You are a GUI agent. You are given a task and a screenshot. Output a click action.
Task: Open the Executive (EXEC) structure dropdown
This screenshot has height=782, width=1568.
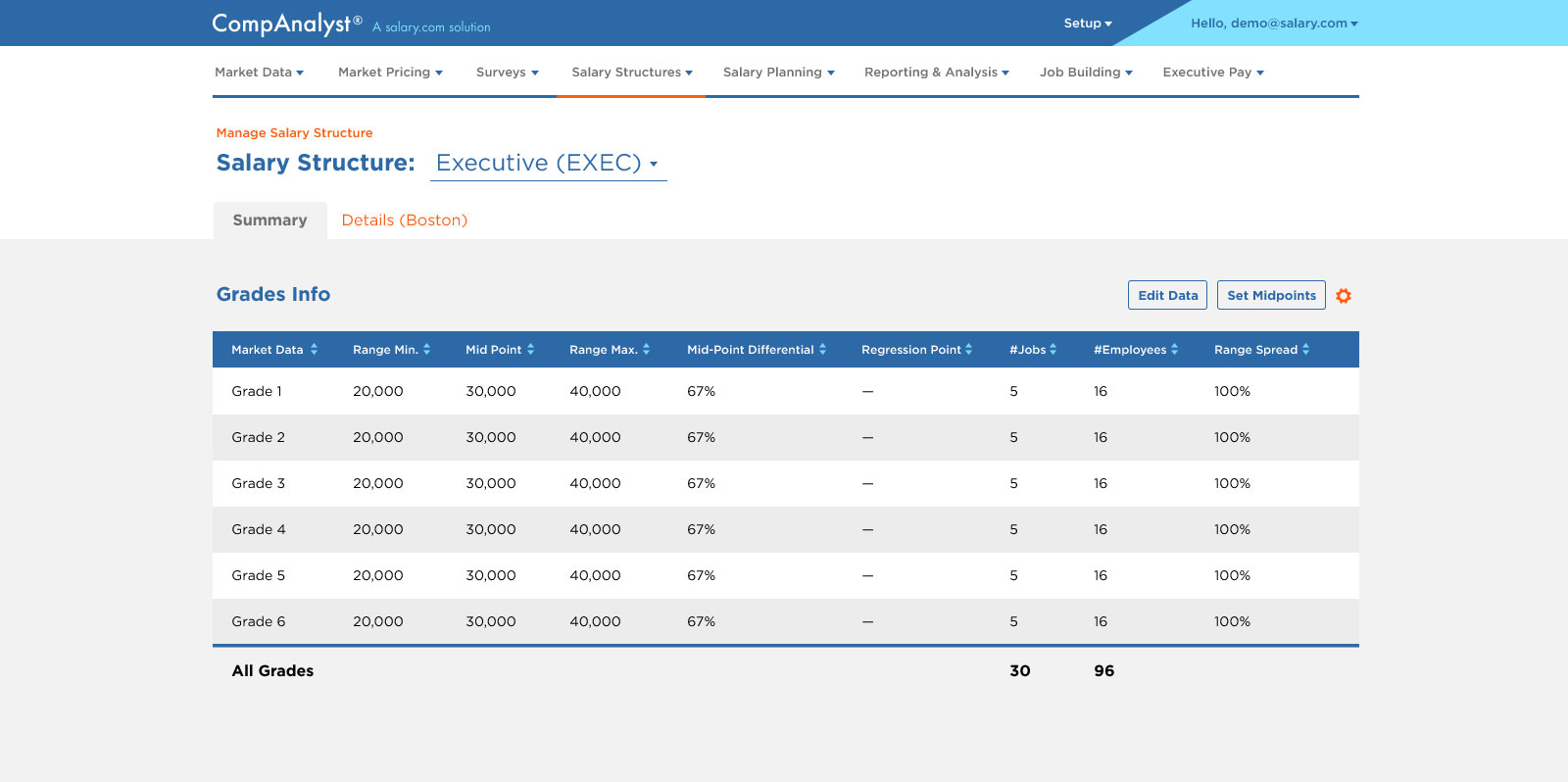[x=547, y=164]
